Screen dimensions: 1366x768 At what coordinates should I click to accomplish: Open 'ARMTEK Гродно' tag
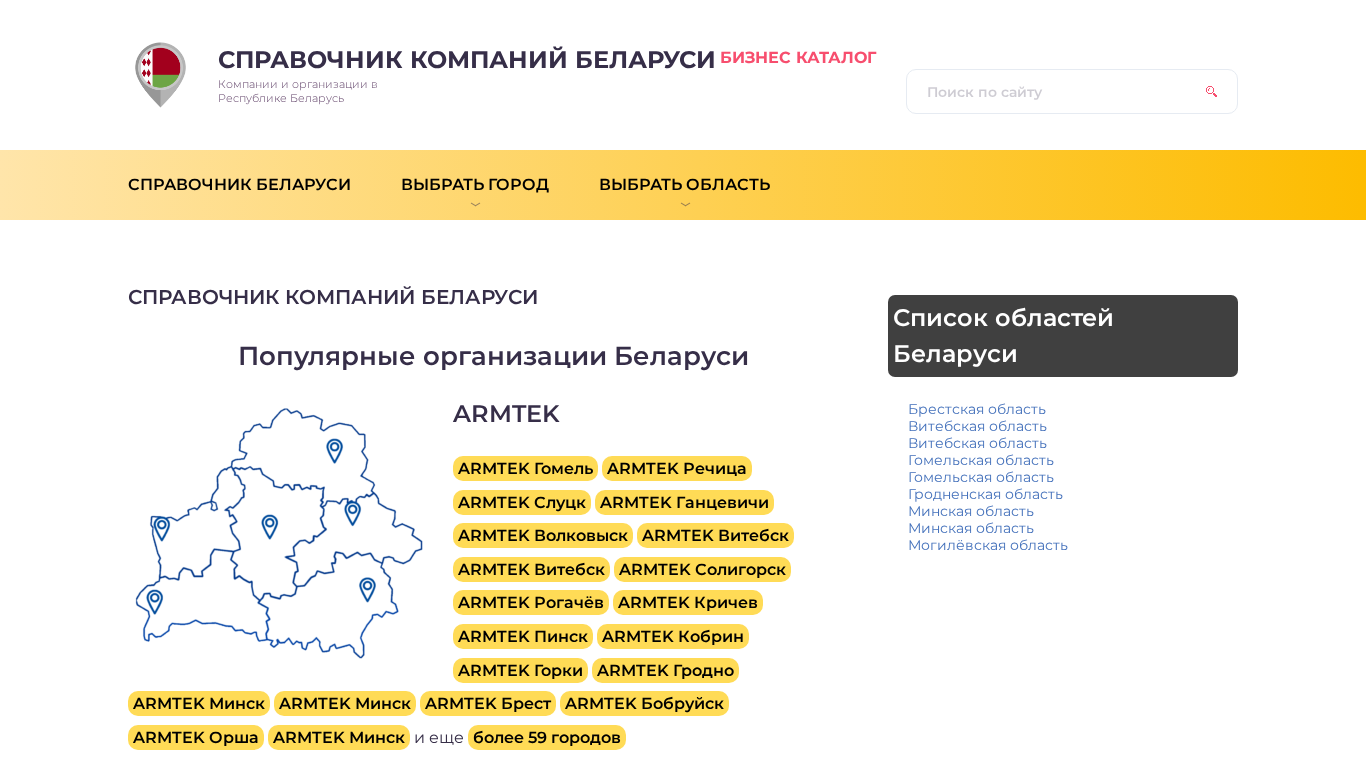point(666,670)
